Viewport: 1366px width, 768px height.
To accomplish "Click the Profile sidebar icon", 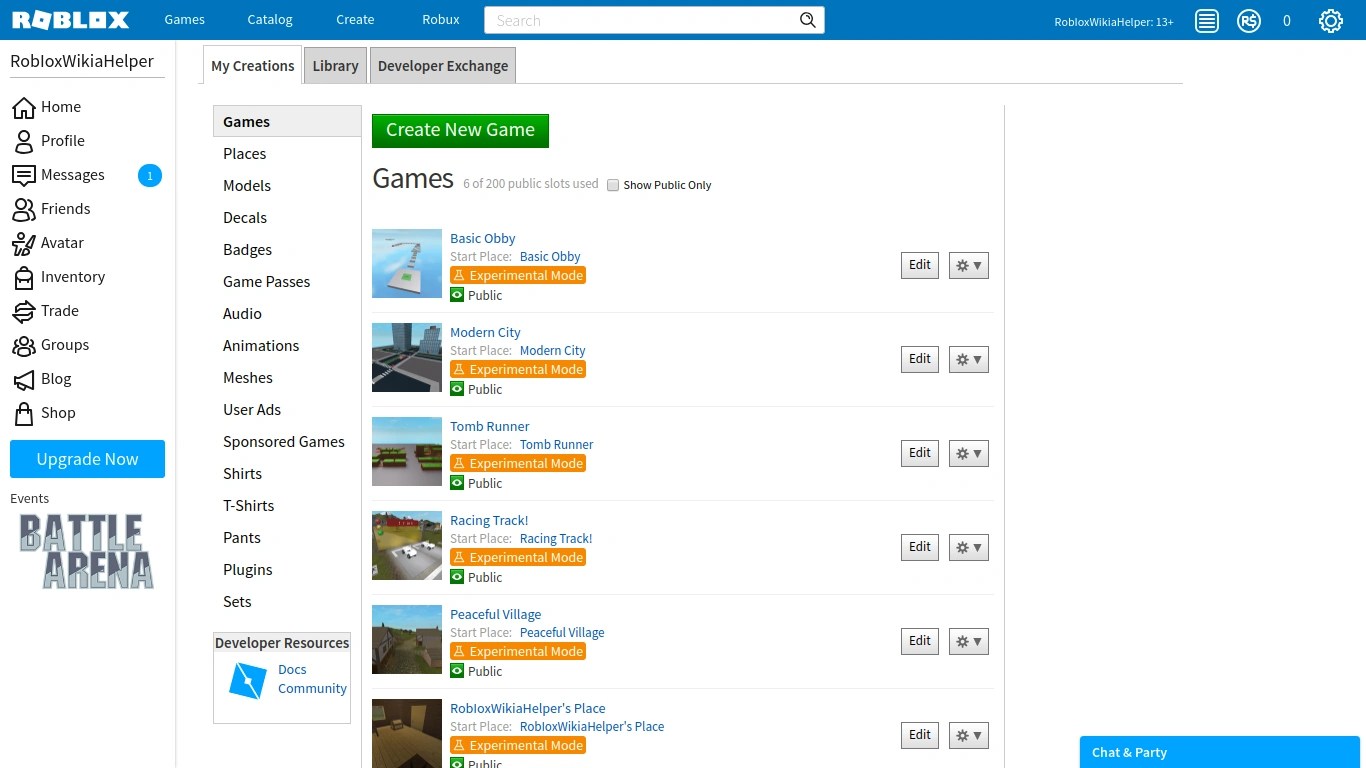I will coord(23,141).
